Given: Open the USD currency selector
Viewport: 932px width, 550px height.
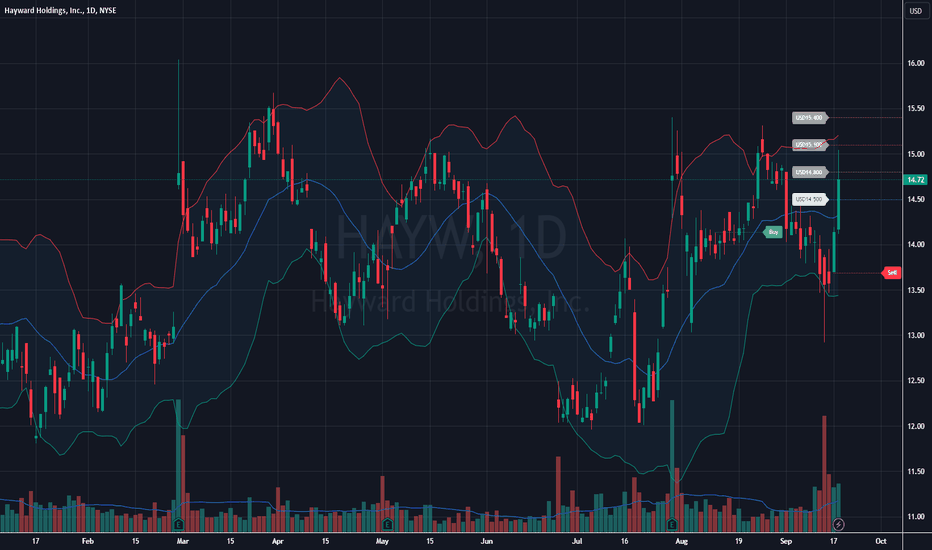Looking at the screenshot, I should 915,11.
